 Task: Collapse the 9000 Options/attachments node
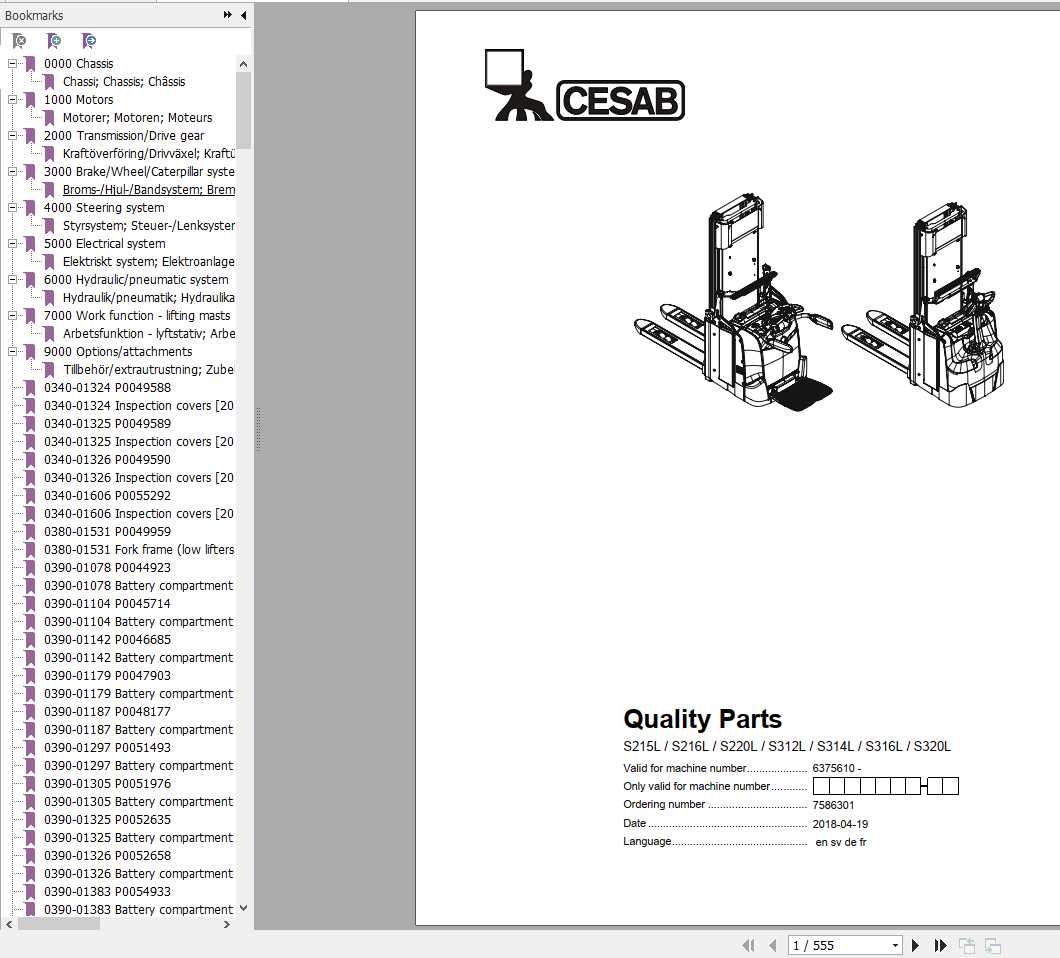click(x=12, y=352)
